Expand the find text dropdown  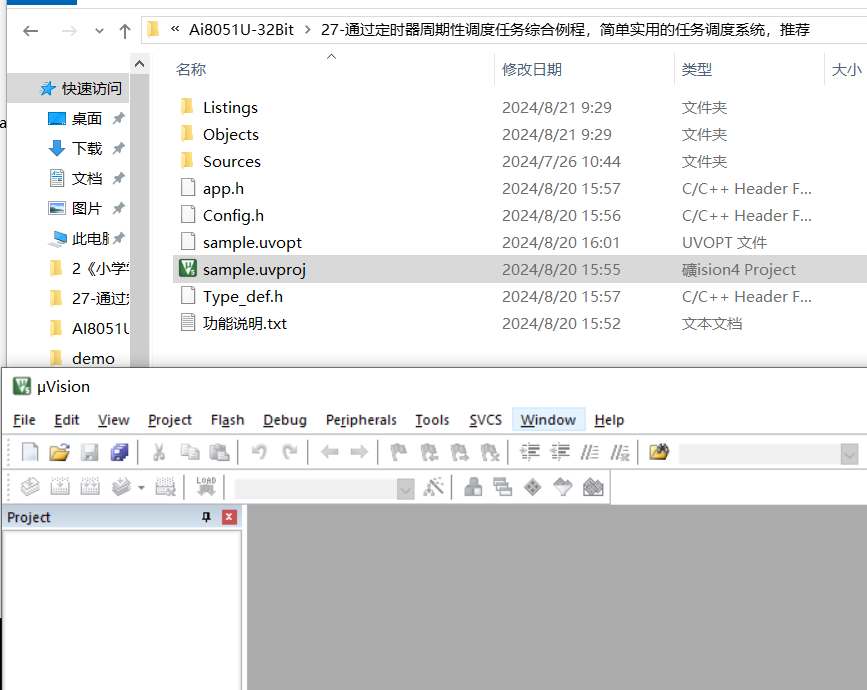click(x=849, y=454)
